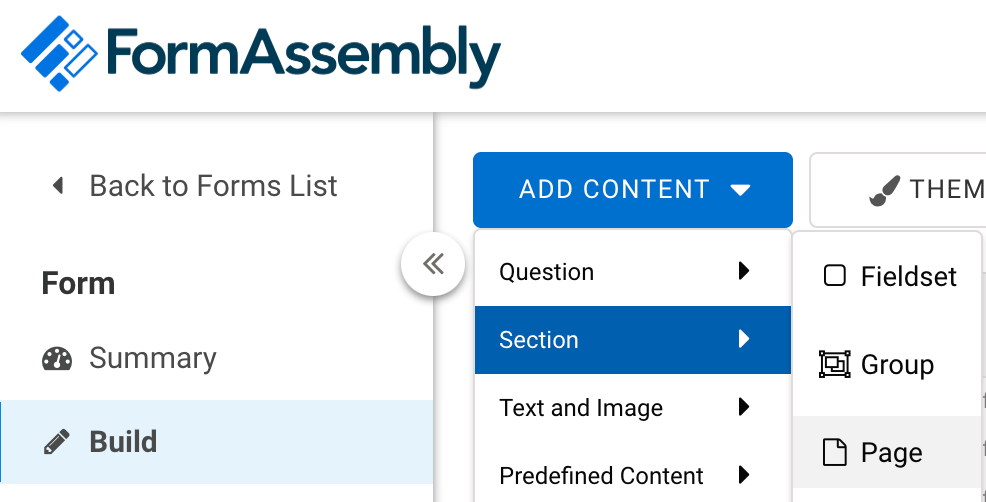Open the ADD CONTENT dropdown
The image size is (986, 502).
pyautogui.click(x=633, y=189)
